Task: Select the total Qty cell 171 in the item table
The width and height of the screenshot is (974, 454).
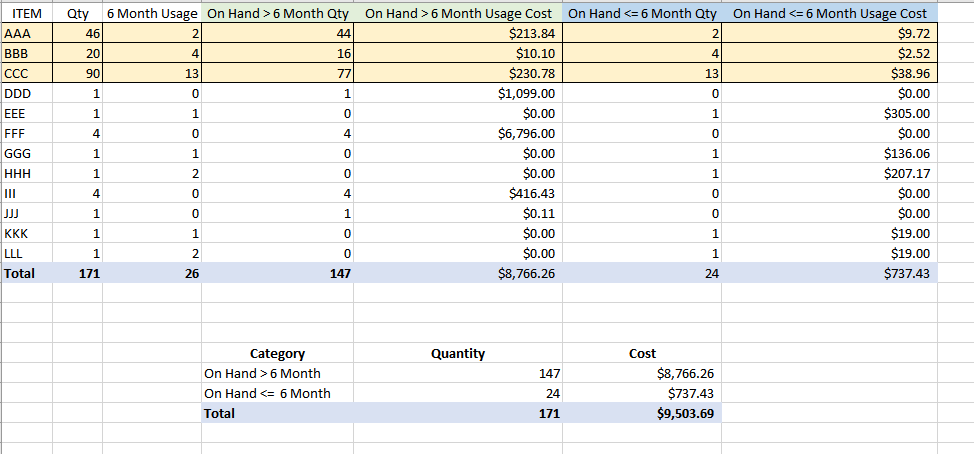Action: (x=78, y=273)
